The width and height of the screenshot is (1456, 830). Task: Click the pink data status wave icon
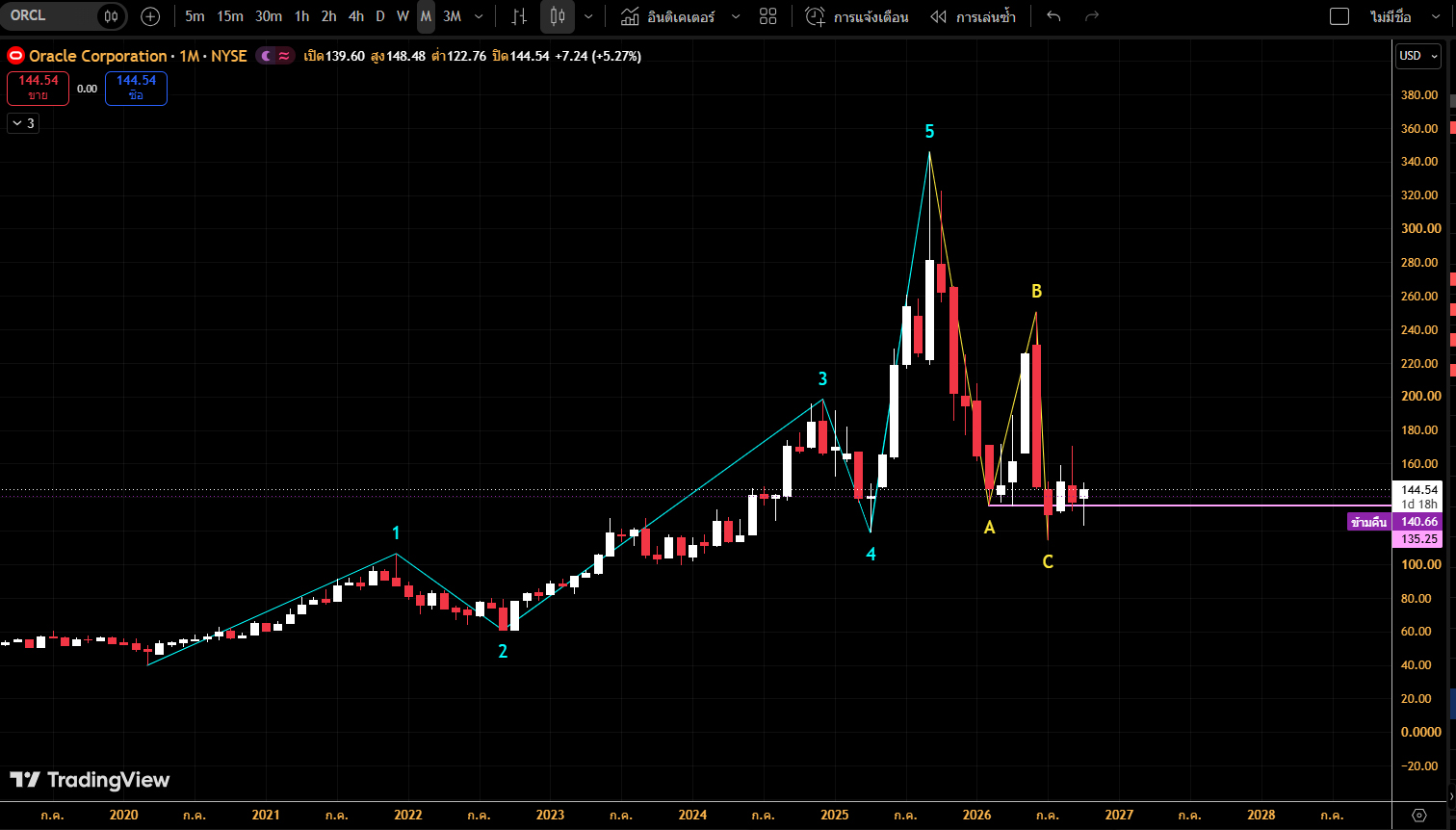[284, 56]
